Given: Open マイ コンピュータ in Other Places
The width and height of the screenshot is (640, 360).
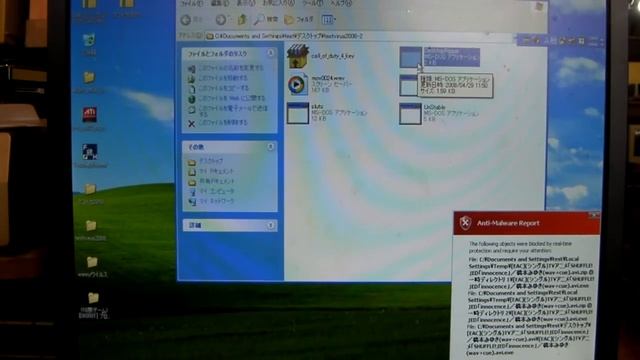Looking at the screenshot, I should pos(217,191).
